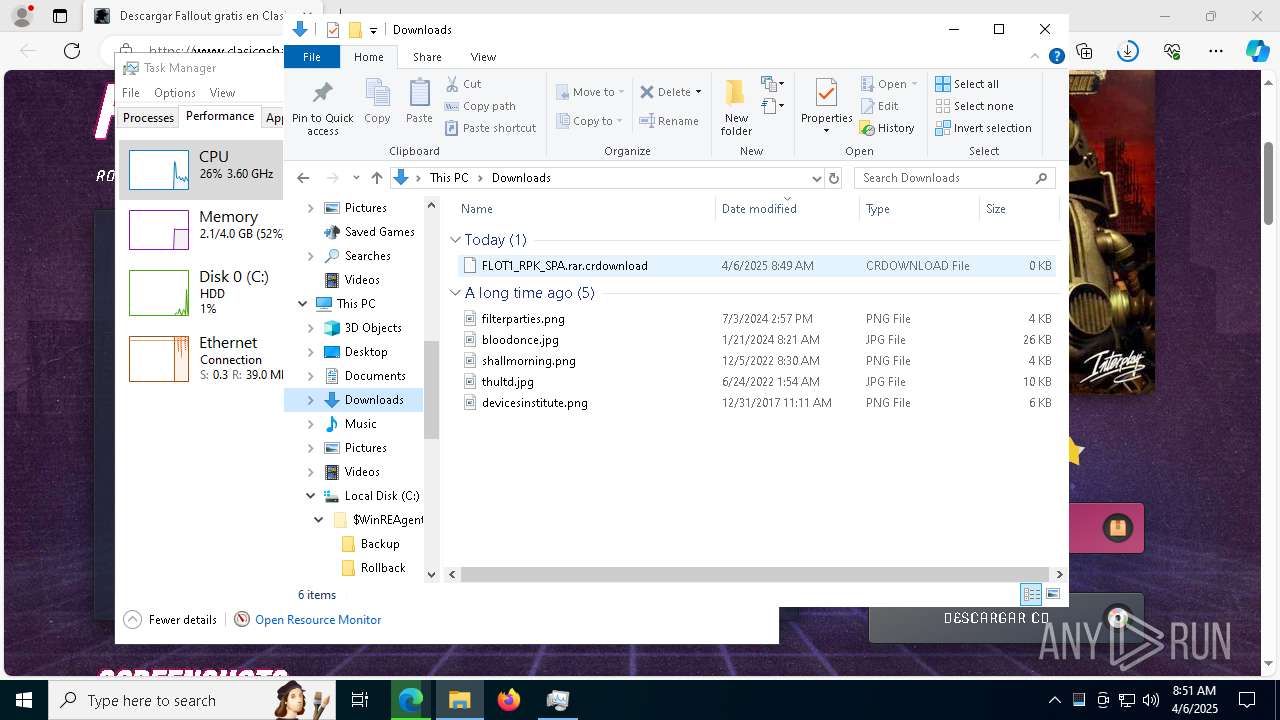The height and width of the screenshot is (720, 1280).
Task: Switch to large icons view layout
Action: coord(1053,594)
